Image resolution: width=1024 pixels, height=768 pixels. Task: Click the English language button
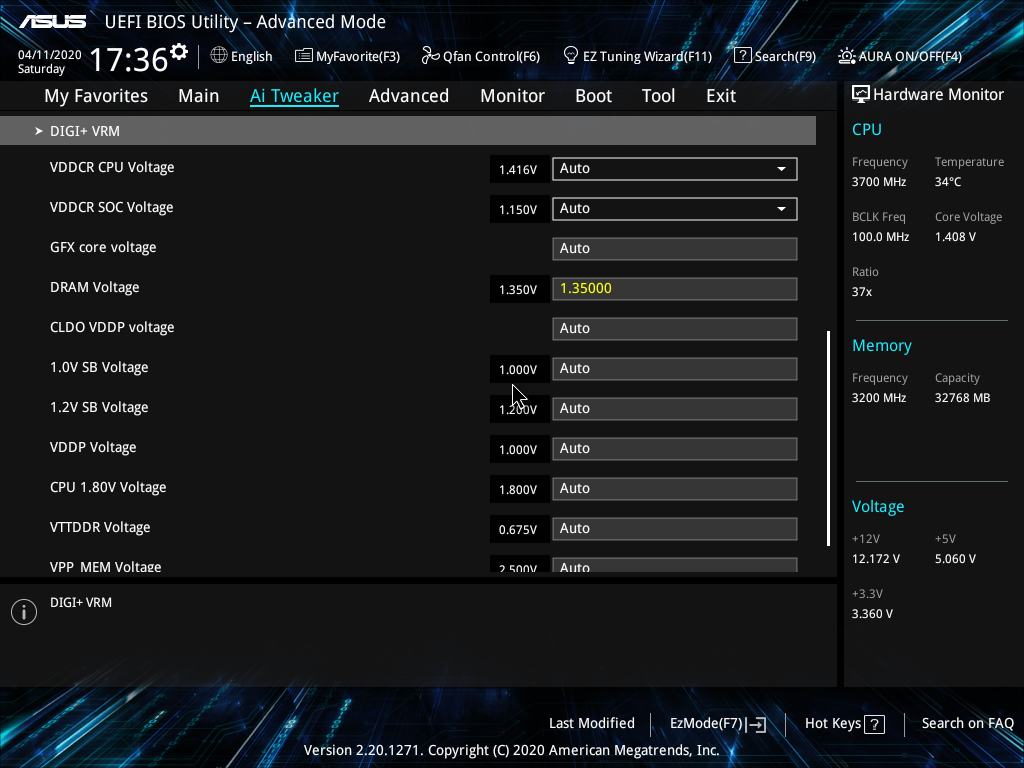click(242, 56)
